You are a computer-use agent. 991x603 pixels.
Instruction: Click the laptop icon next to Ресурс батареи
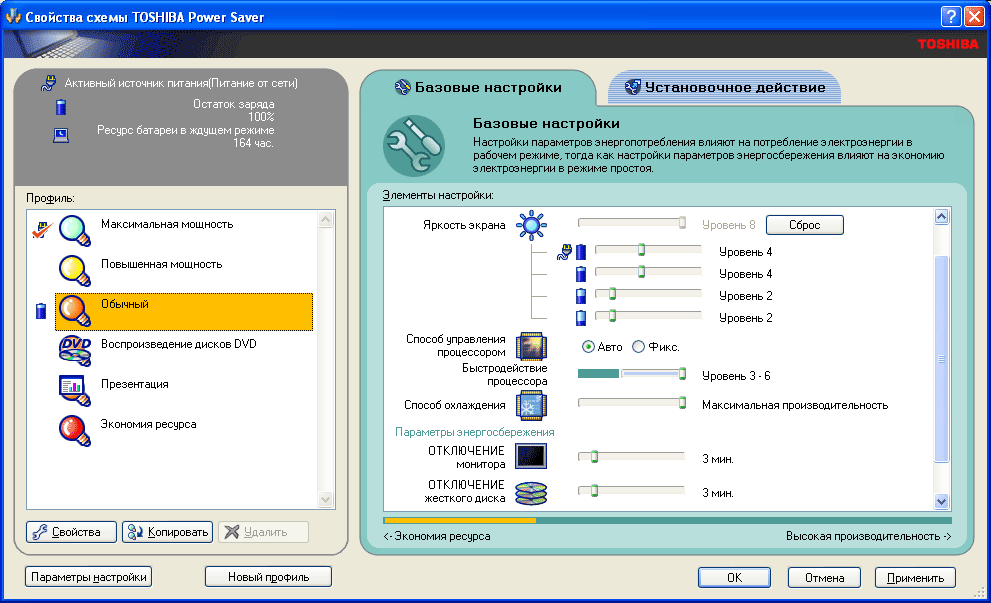[x=61, y=135]
